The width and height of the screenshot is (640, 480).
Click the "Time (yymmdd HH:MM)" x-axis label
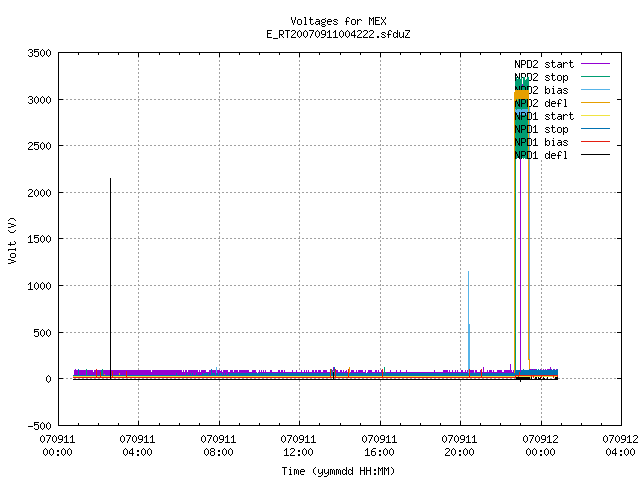338,471
